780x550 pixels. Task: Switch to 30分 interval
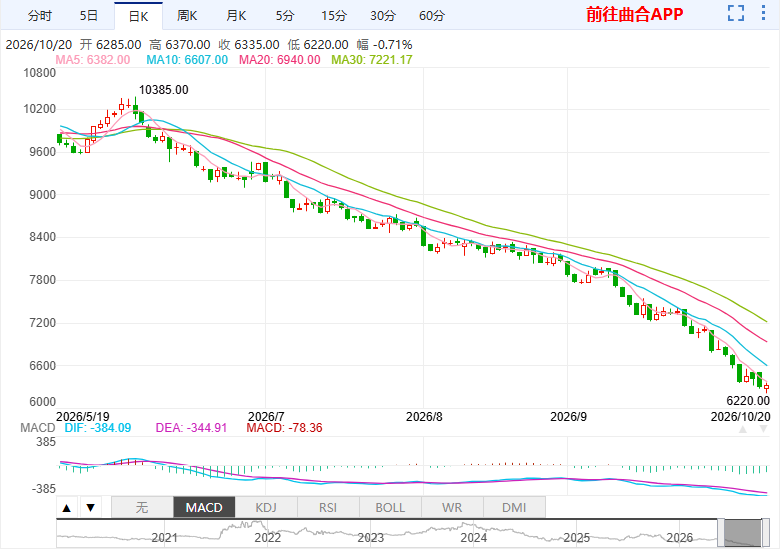pos(383,16)
